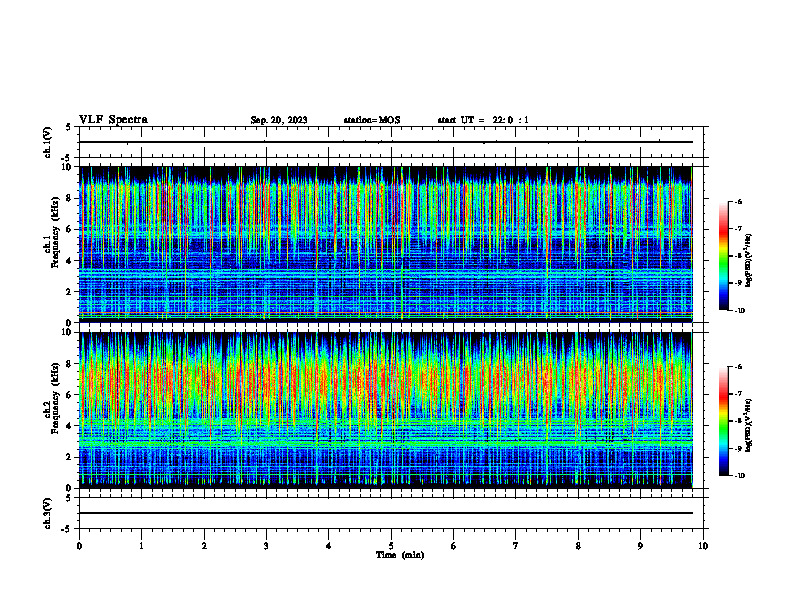The height and width of the screenshot is (612, 792).
Task: Click the "ch.1(V)" axis label
Action: coord(48,142)
